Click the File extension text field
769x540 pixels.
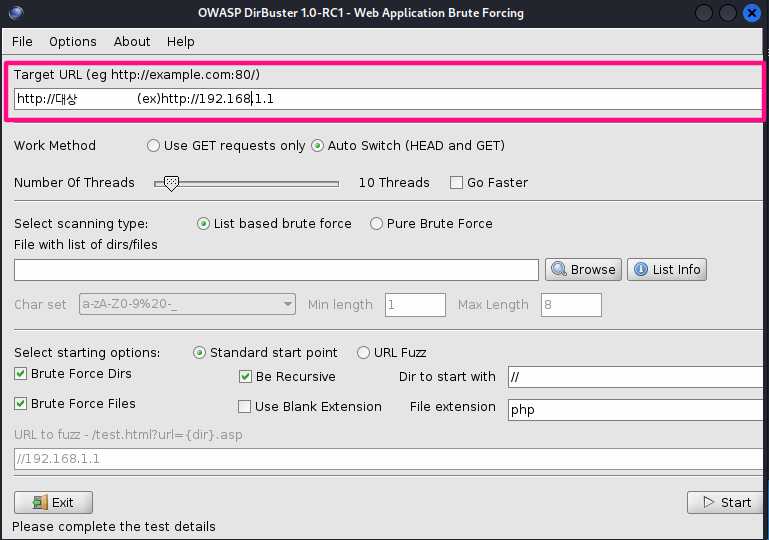point(636,409)
